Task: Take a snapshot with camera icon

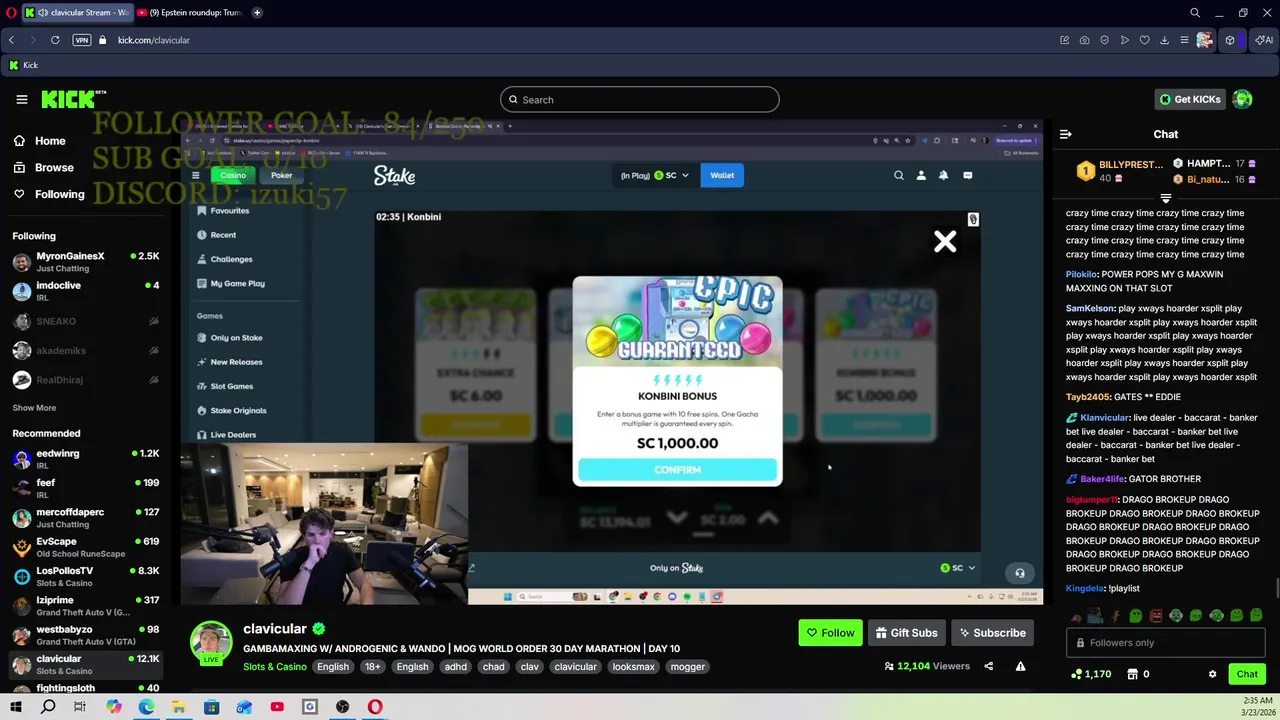Action: pos(1084,40)
